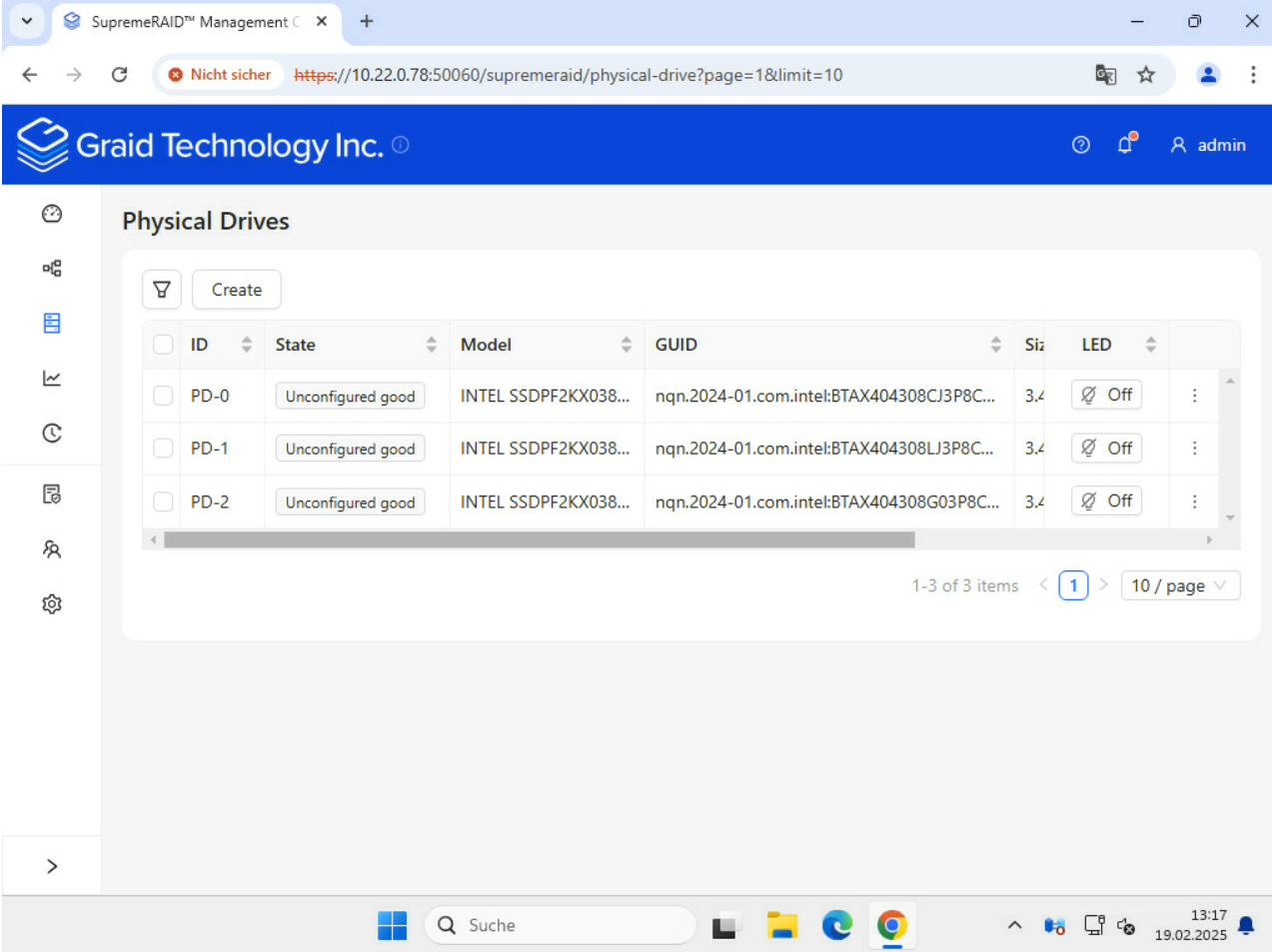
Task: Toggle the LED Off switch for PD-0
Action: 1106,395
